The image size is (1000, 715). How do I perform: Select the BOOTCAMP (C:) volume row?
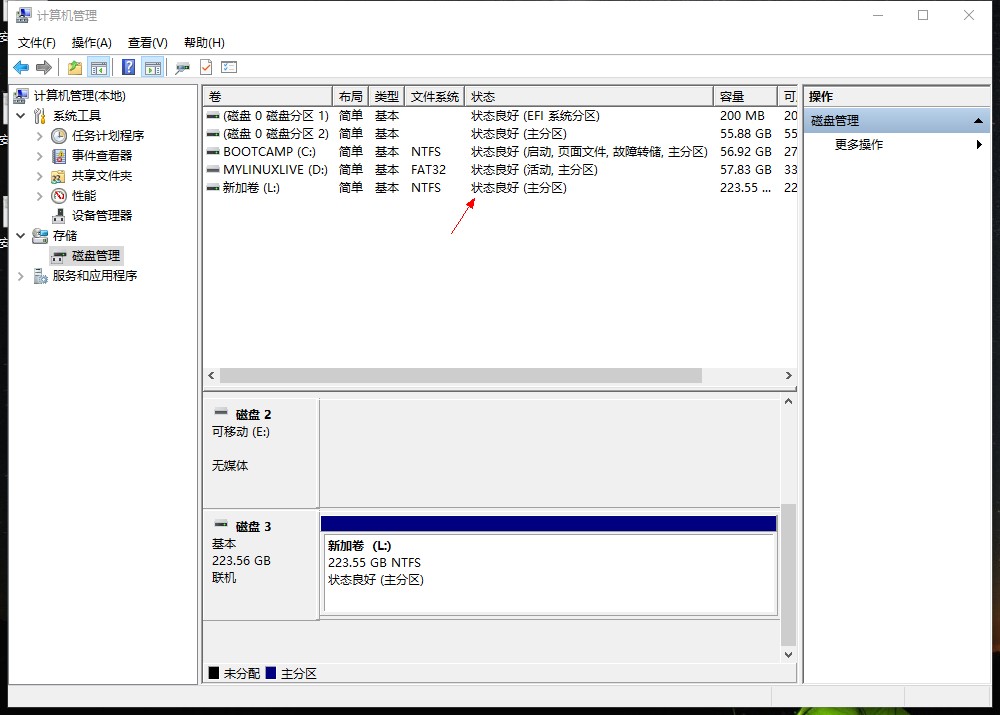coord(501,152)
